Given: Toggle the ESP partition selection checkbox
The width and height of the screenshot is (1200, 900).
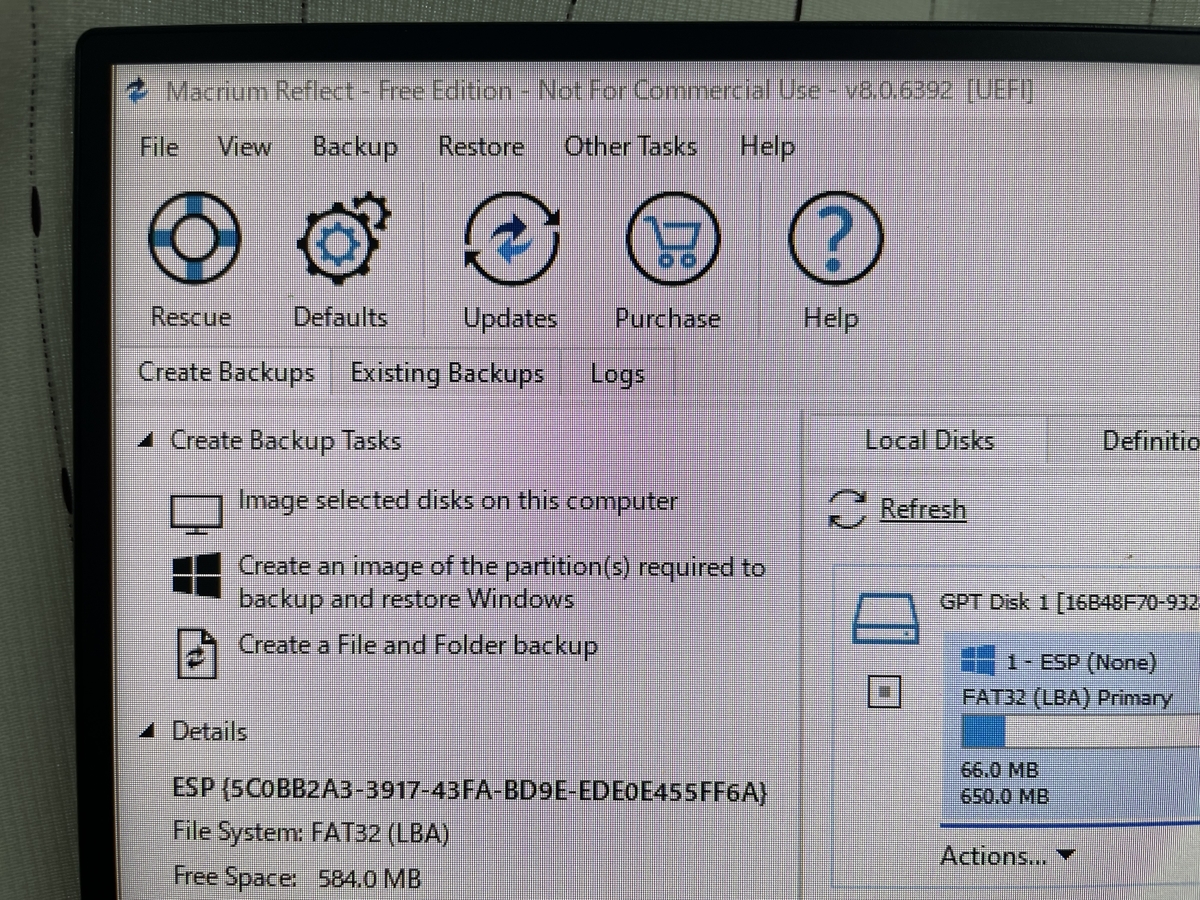Looking at the screenshot, I should pos(884,692).
